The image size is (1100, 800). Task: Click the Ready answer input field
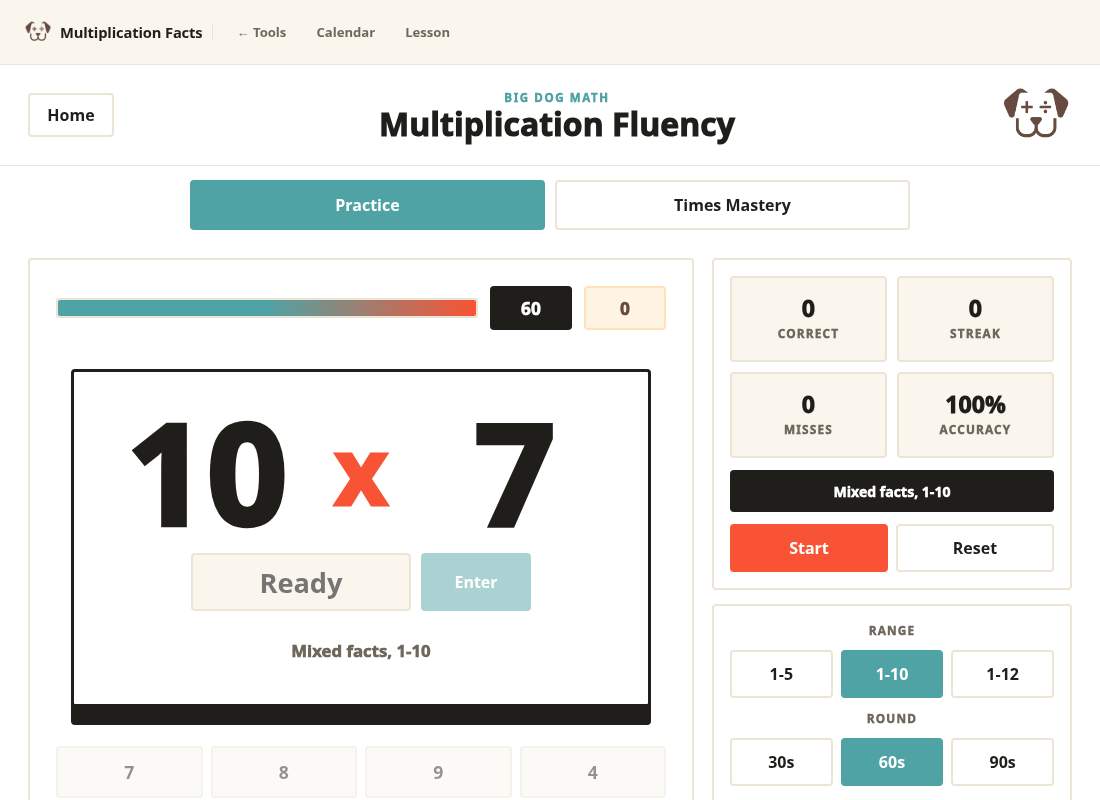[301, 582]
